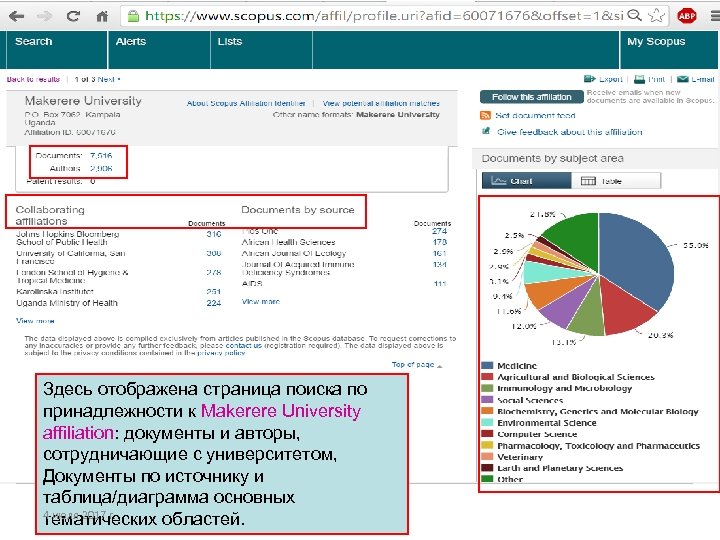720x540 pixels.
Task: Click the feedback icon beside Give feedback
Action: pyautogui.click(x=485, y=131)
